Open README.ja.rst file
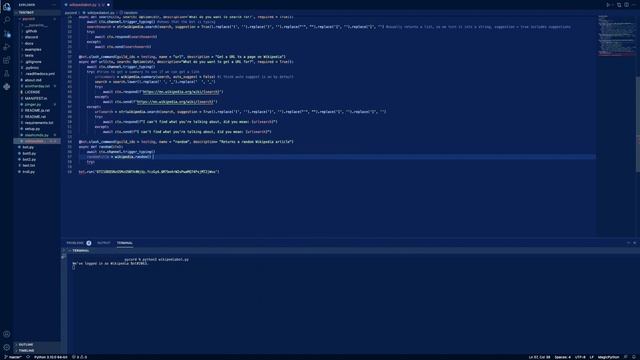The image size is (640, 360). pos(37,111)
